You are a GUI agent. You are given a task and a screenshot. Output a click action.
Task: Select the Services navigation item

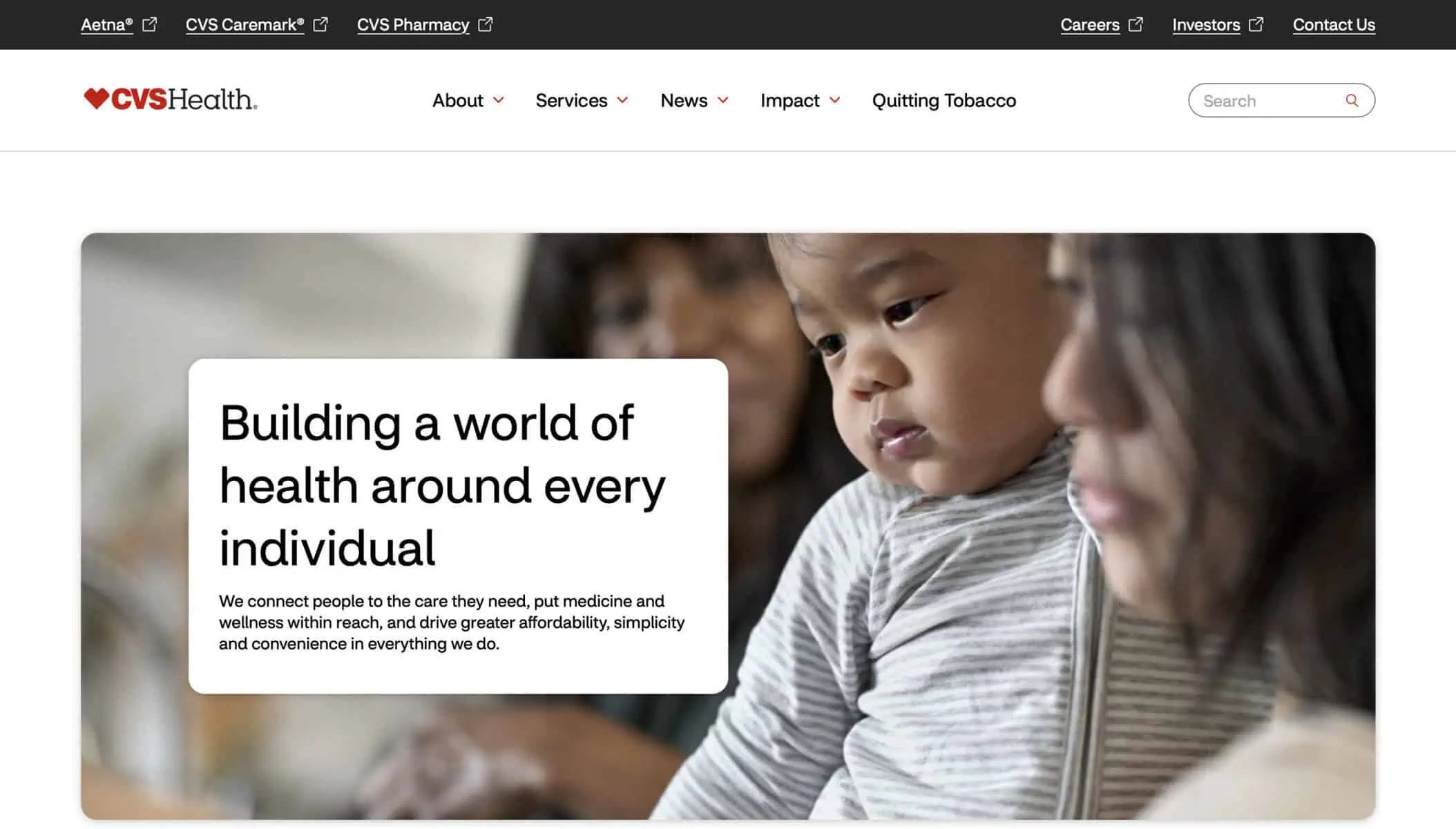(571, 101)
